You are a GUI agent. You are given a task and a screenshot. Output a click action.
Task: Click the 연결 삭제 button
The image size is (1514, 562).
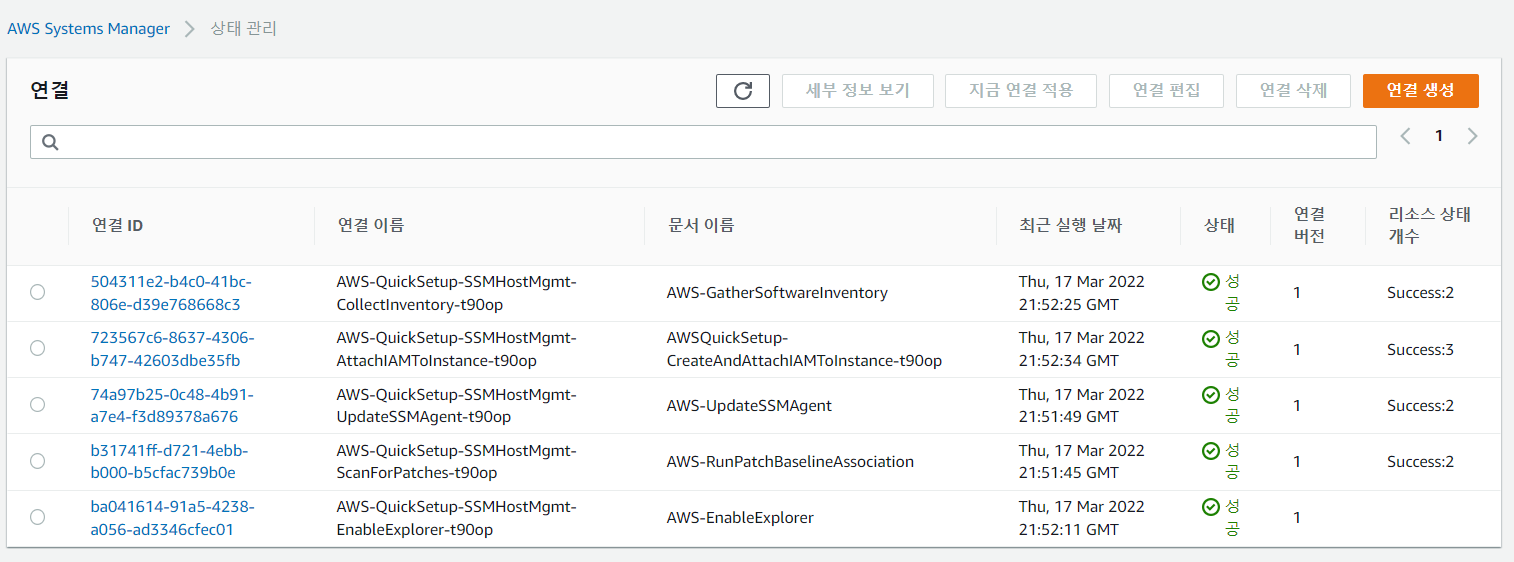[1293, 91]
